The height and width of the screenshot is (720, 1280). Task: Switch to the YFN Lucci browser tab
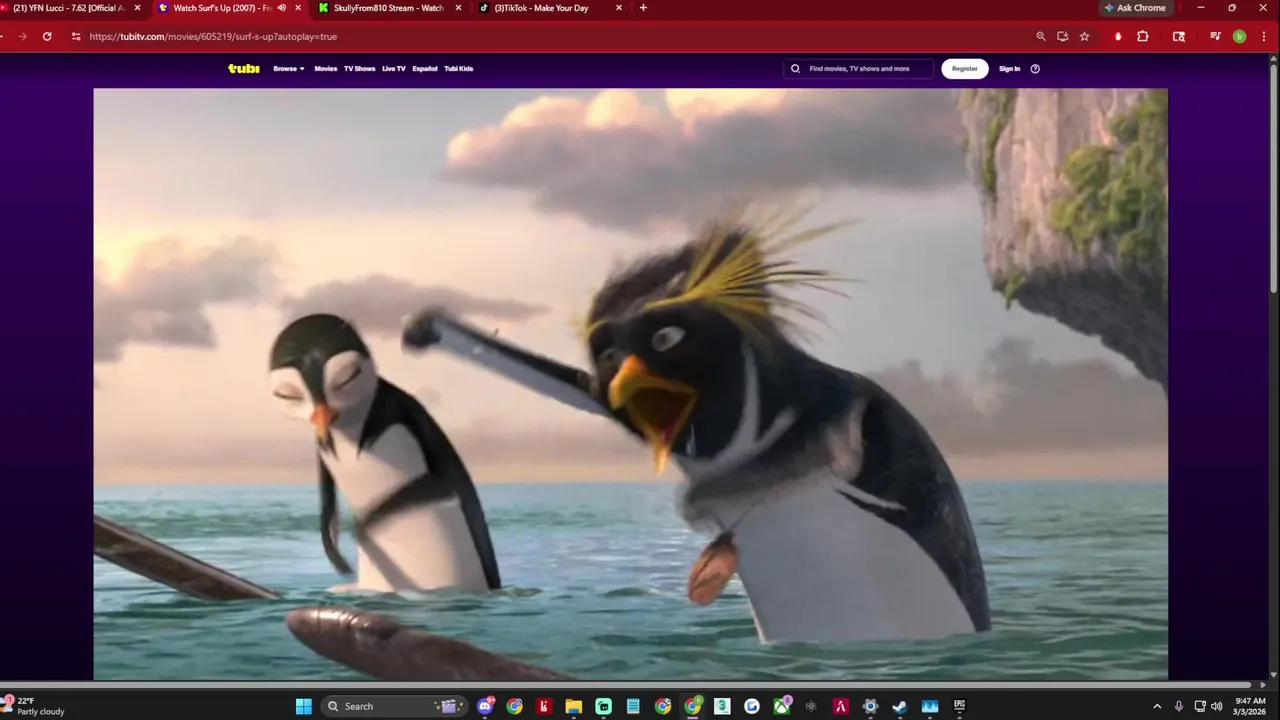point(70,8)
